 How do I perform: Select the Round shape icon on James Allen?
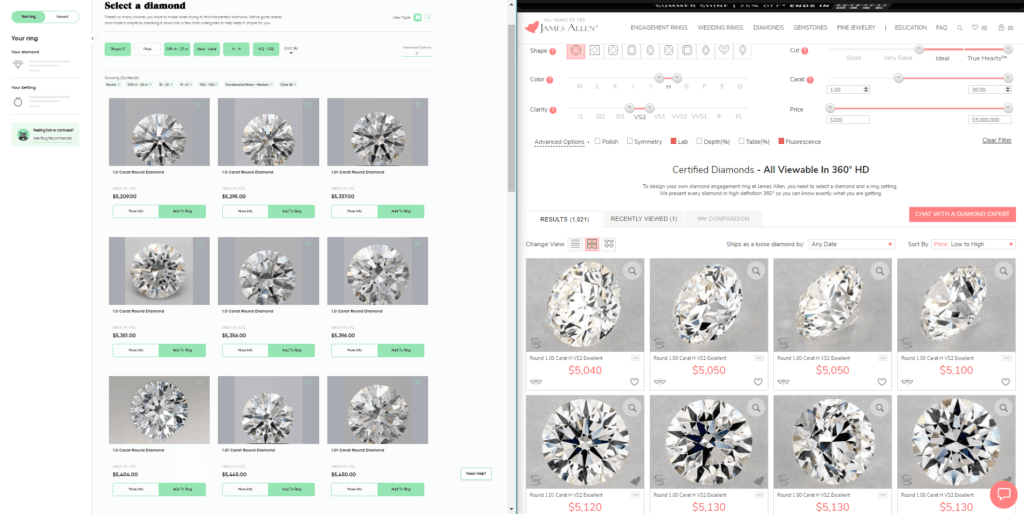[576, 50]
